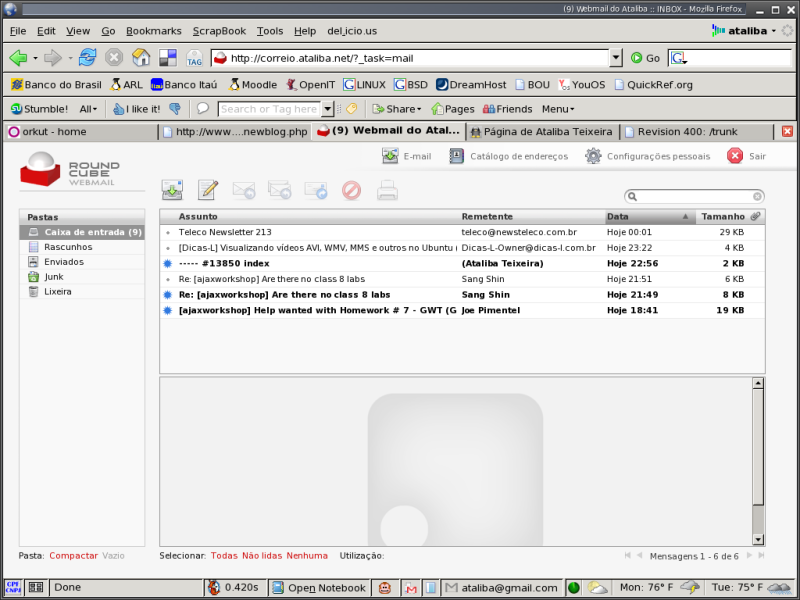Viewport: 800px width, 600px height.
Task: Click the StumbleUpon thumbs-down icon
Action: [175, 109]
